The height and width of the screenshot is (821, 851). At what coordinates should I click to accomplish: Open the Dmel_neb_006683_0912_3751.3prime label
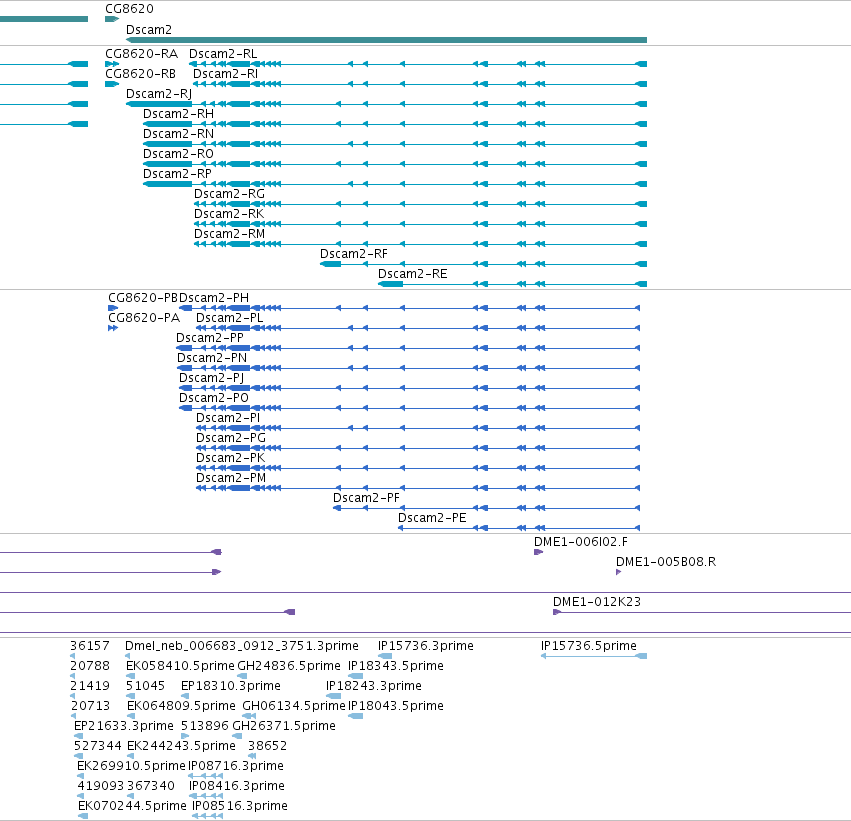(x=242, y=647)
